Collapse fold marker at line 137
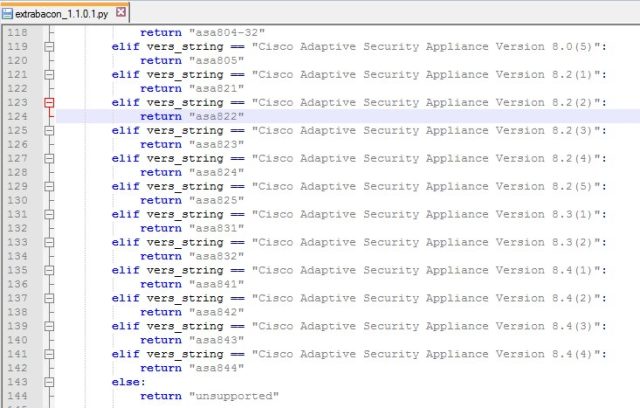640x408 pixels. (49, 298)
